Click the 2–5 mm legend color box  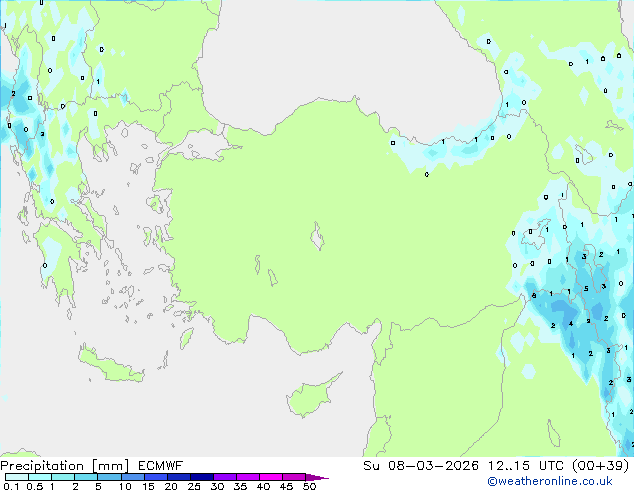(x=86, y=477)
